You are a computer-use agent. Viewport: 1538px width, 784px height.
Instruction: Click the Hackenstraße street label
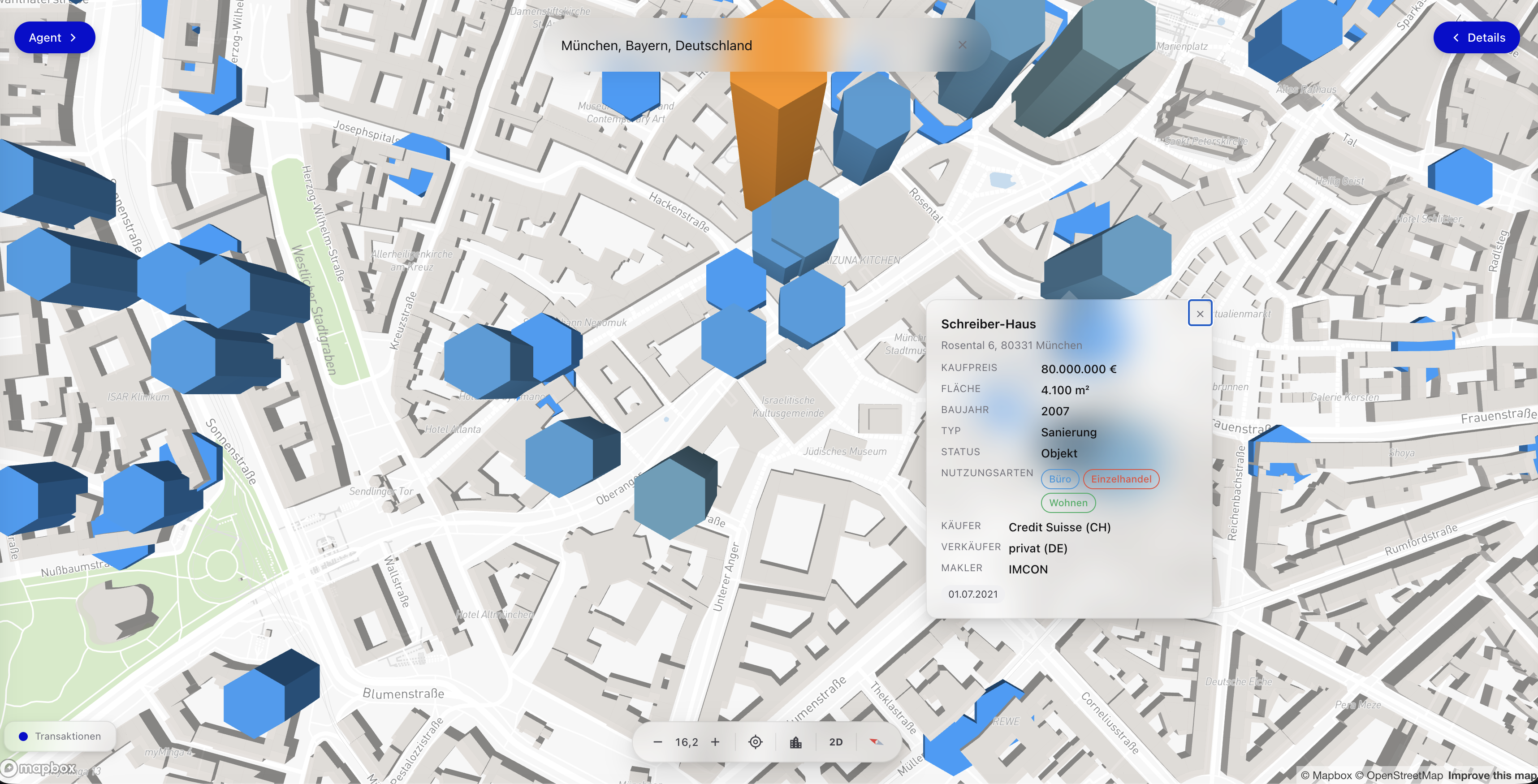coord(679,212)
